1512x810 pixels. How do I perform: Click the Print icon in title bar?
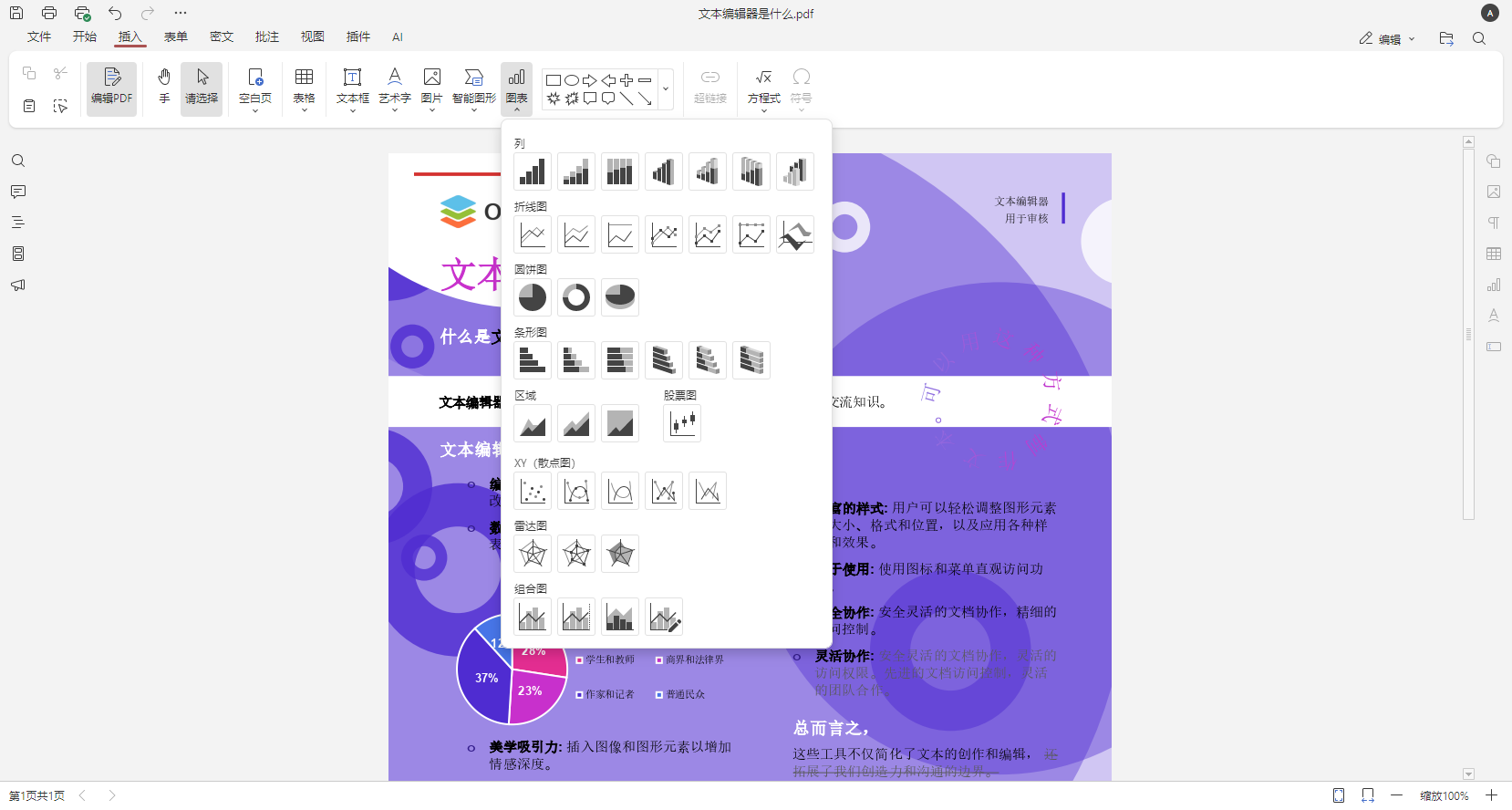coord(49,13)
